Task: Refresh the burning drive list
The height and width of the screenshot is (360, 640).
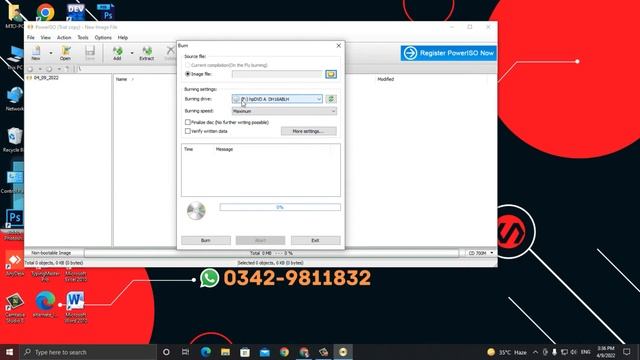Action: [331, 99]
